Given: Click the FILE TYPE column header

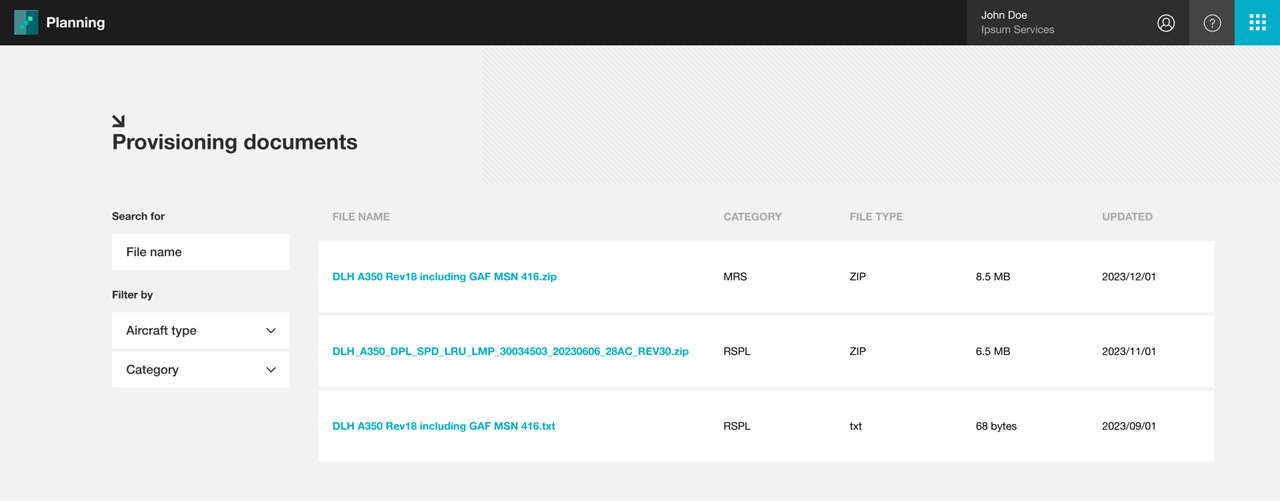Looking at the screenshot, I should (x=876, y=216).
